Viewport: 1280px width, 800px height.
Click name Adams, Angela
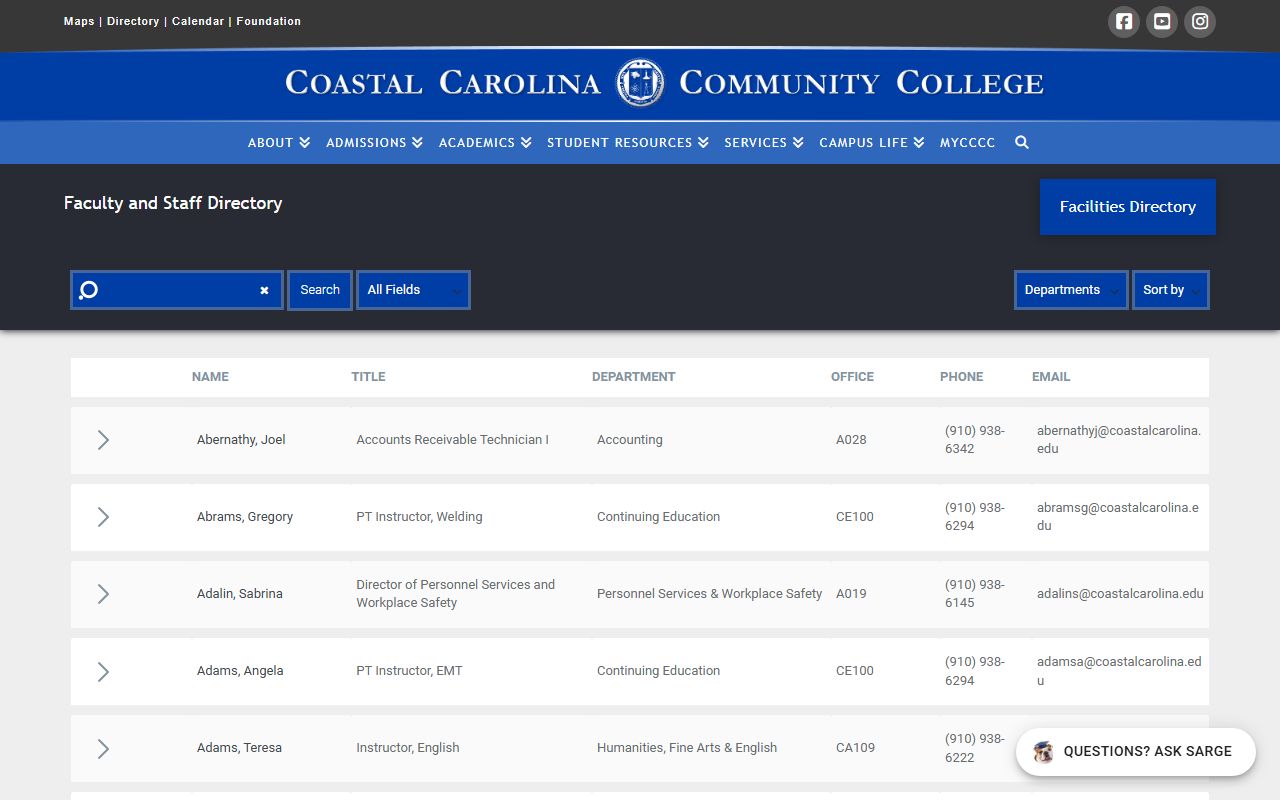240,671
